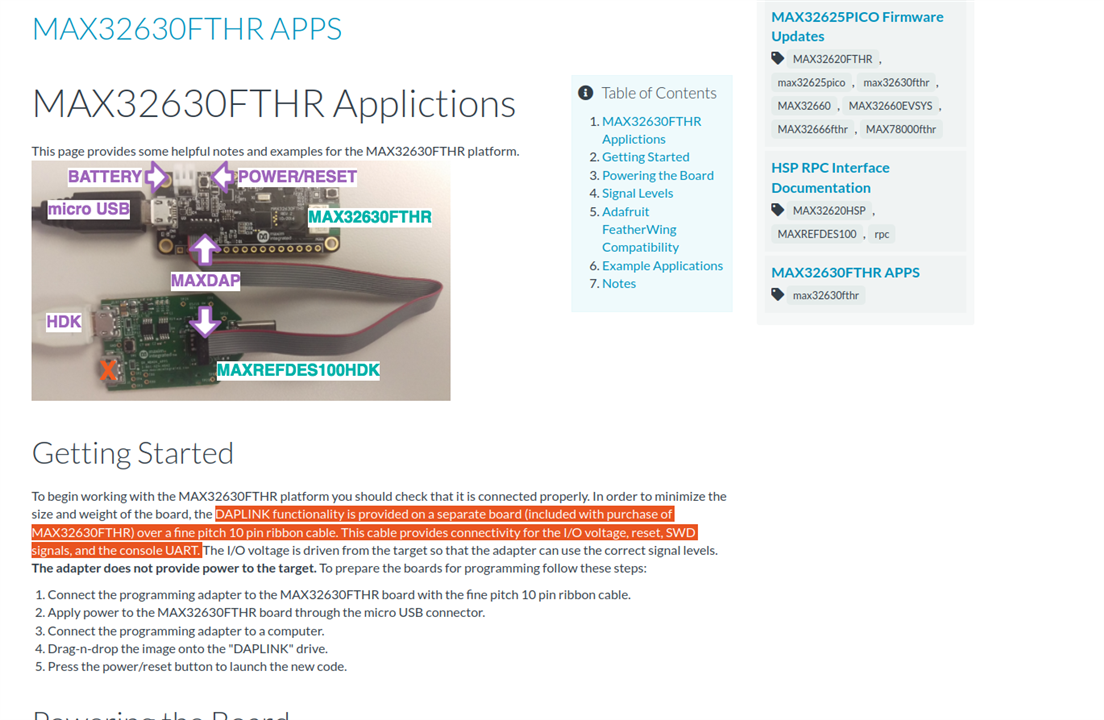Click 'This page provides some helpful notes' sentence

tap(275, 151)
